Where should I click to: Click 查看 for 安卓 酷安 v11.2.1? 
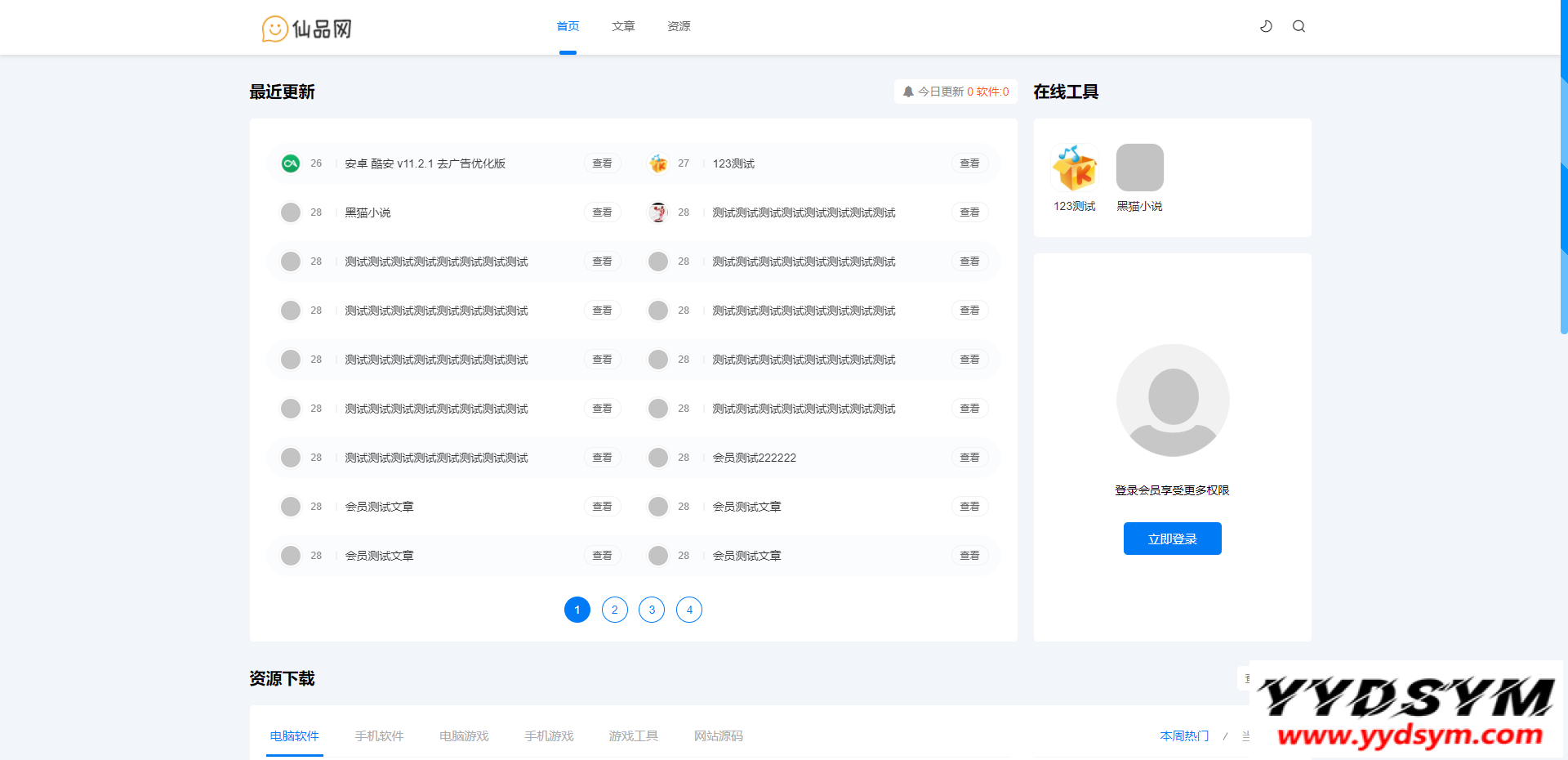pos(602,163)
